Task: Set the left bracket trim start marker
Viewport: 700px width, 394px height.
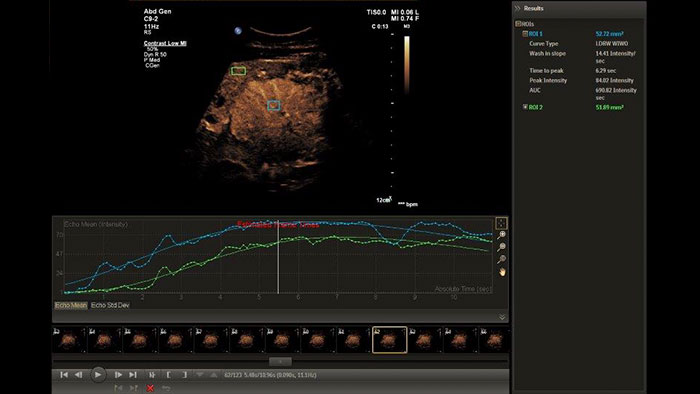Action: tap(168, 375)
